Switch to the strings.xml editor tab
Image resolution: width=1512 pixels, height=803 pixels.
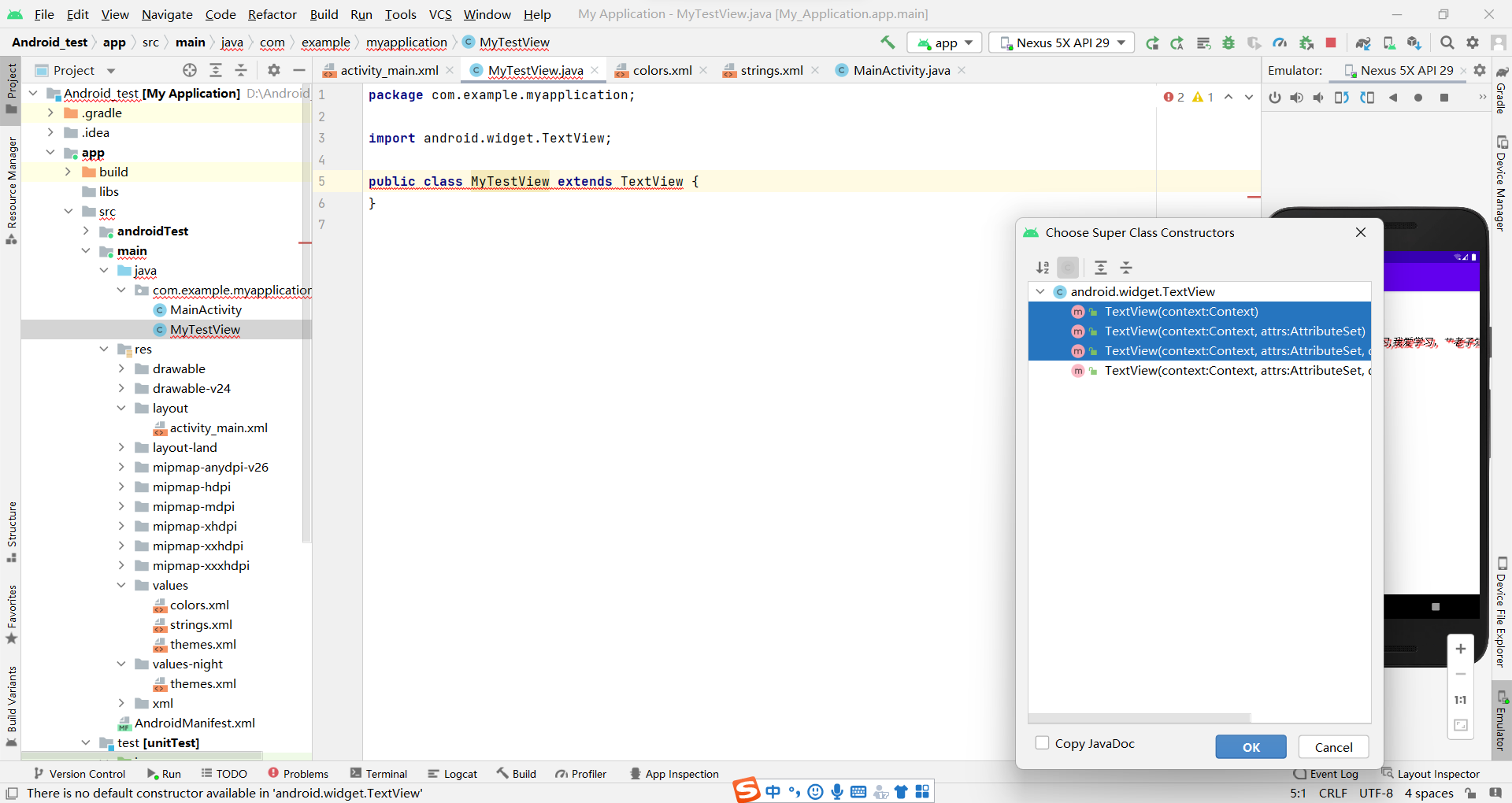click(x=769, y=70)
